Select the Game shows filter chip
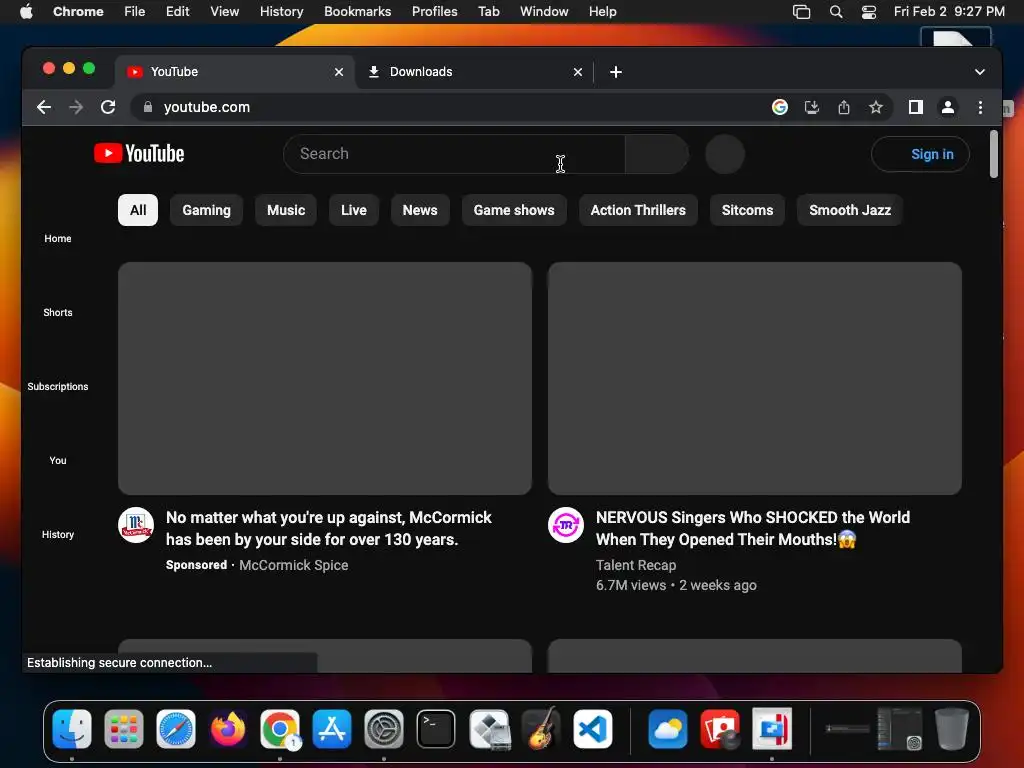This screenshot has width=1024, height=768. pos(514,210)
